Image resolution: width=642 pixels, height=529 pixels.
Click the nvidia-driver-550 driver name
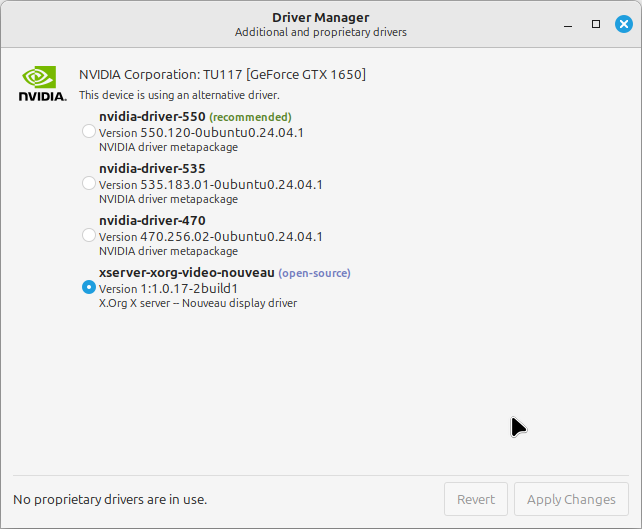click(152, 117)
